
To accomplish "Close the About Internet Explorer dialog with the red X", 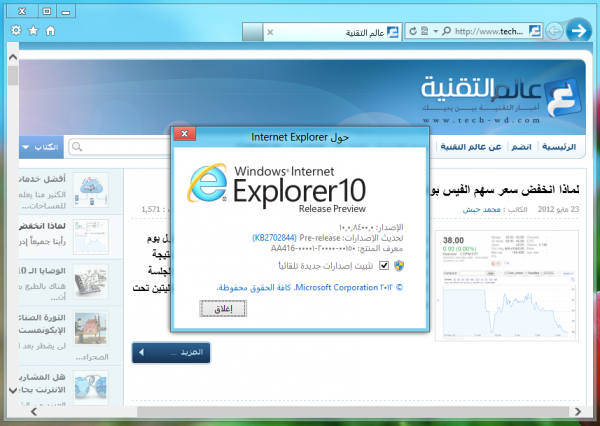I will 184,133.
